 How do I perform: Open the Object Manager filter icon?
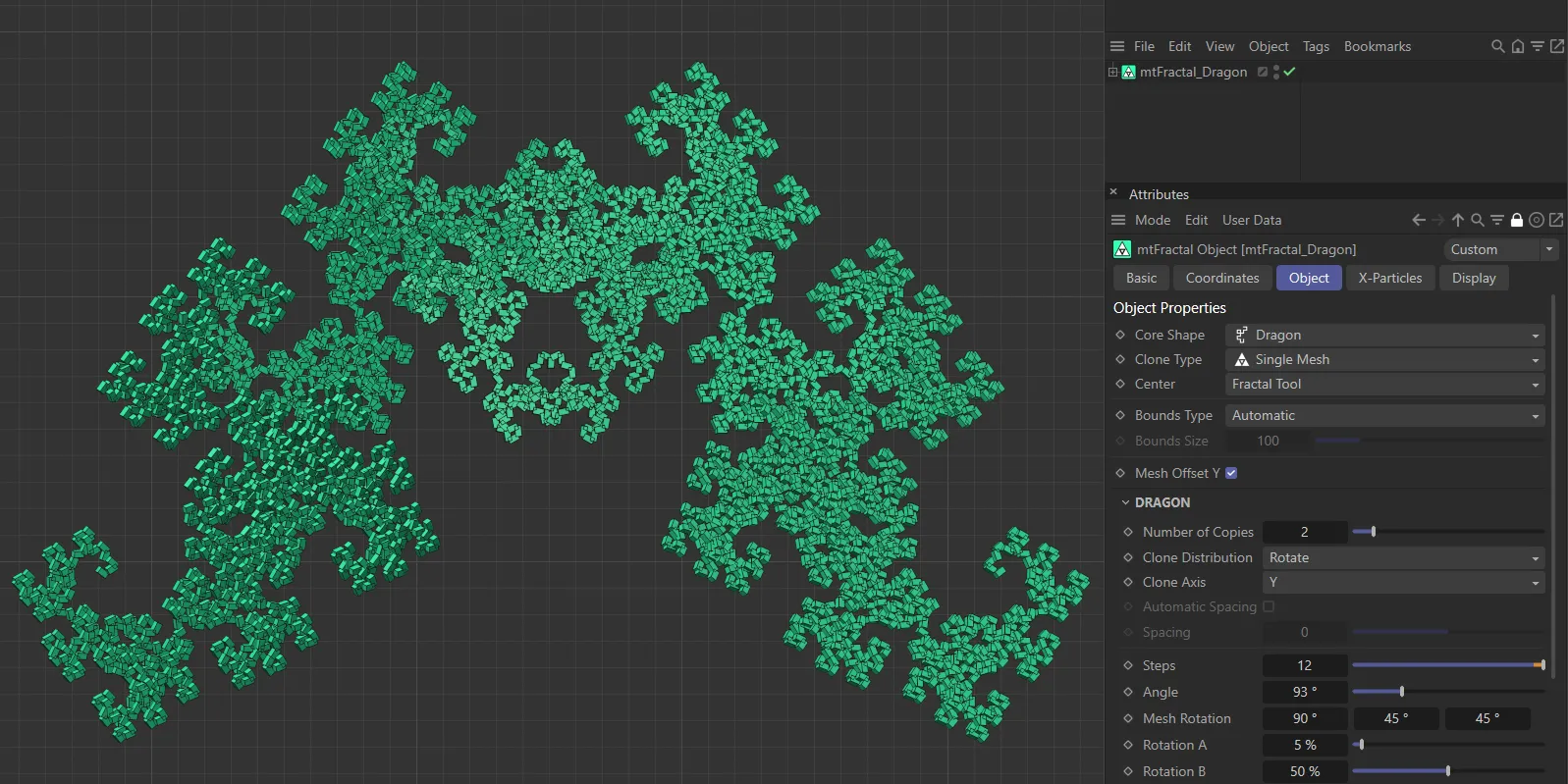pos(1538,46)
